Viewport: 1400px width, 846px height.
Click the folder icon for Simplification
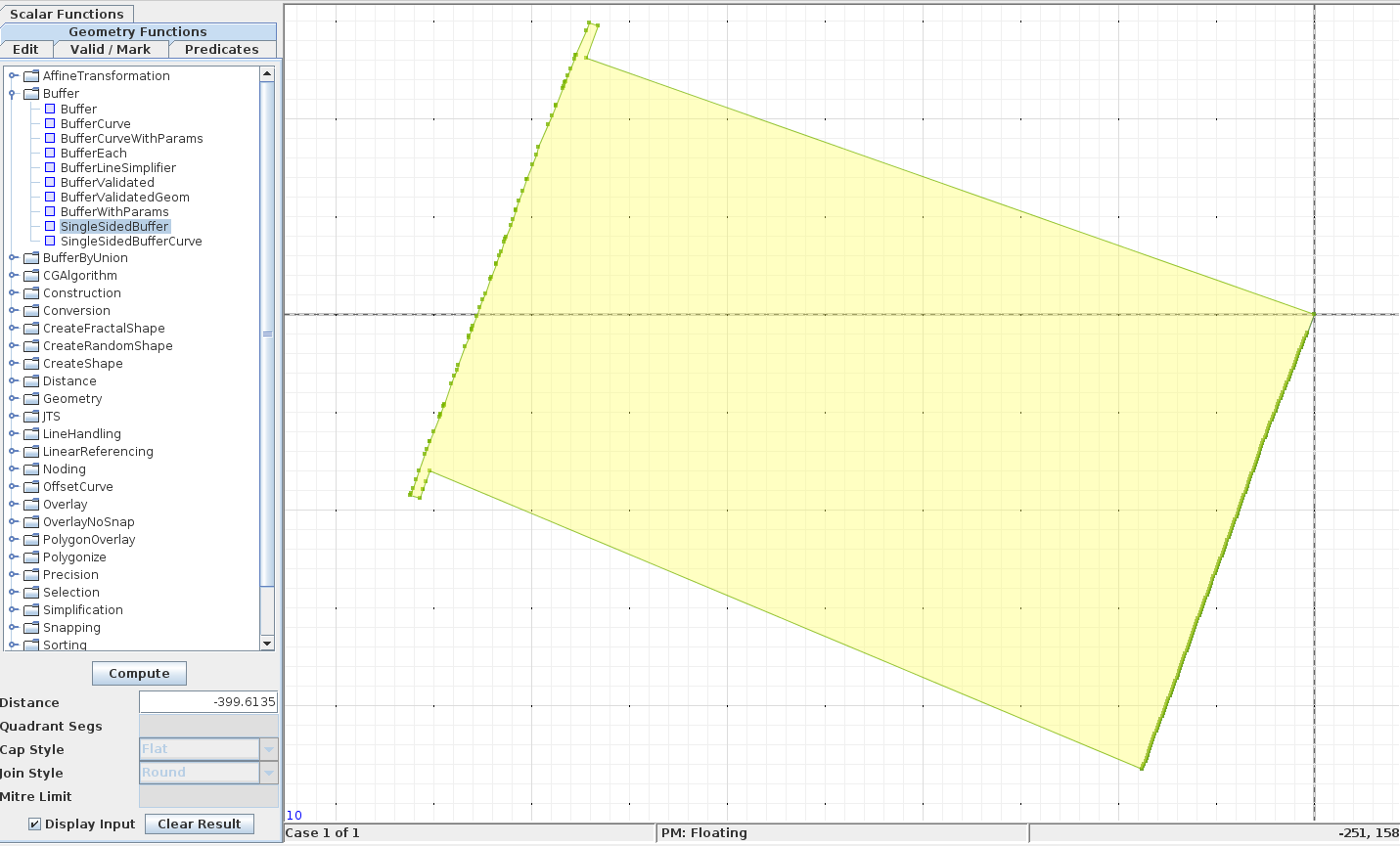[29, 609]
